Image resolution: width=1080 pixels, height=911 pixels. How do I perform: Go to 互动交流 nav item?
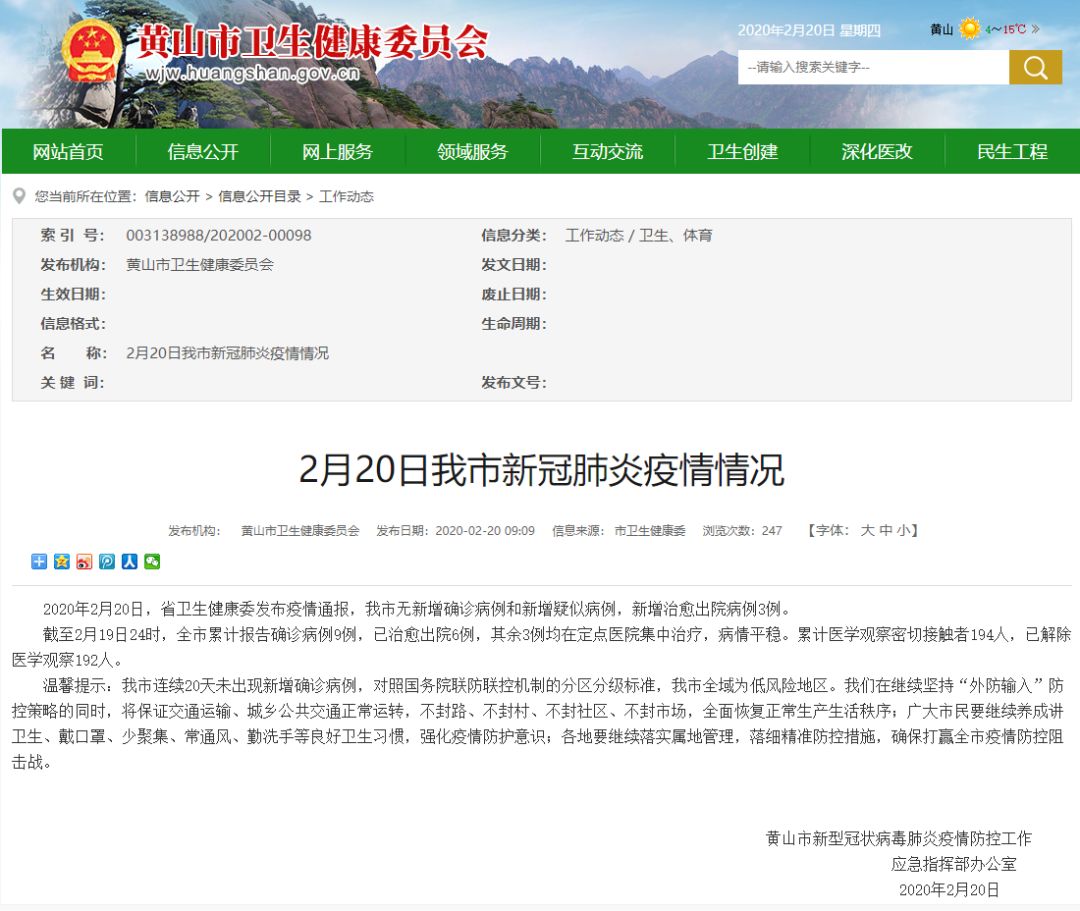(607, 151)
